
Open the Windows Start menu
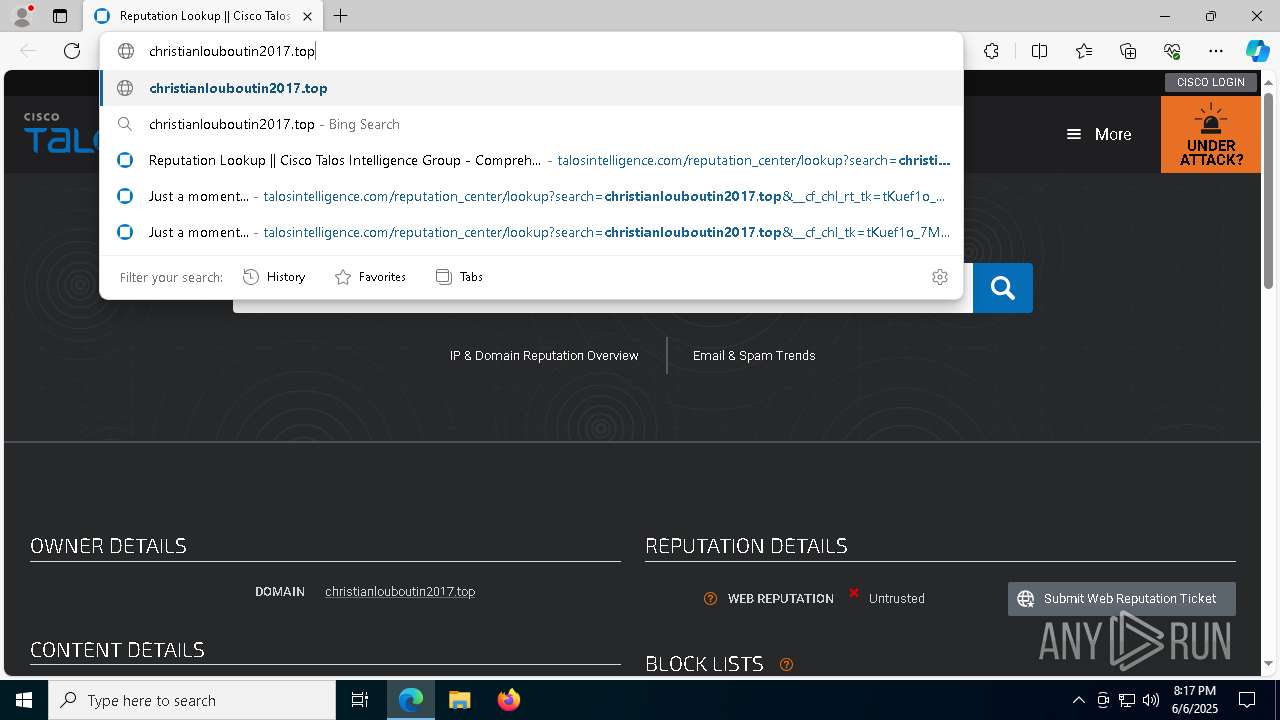coord(24,700)
